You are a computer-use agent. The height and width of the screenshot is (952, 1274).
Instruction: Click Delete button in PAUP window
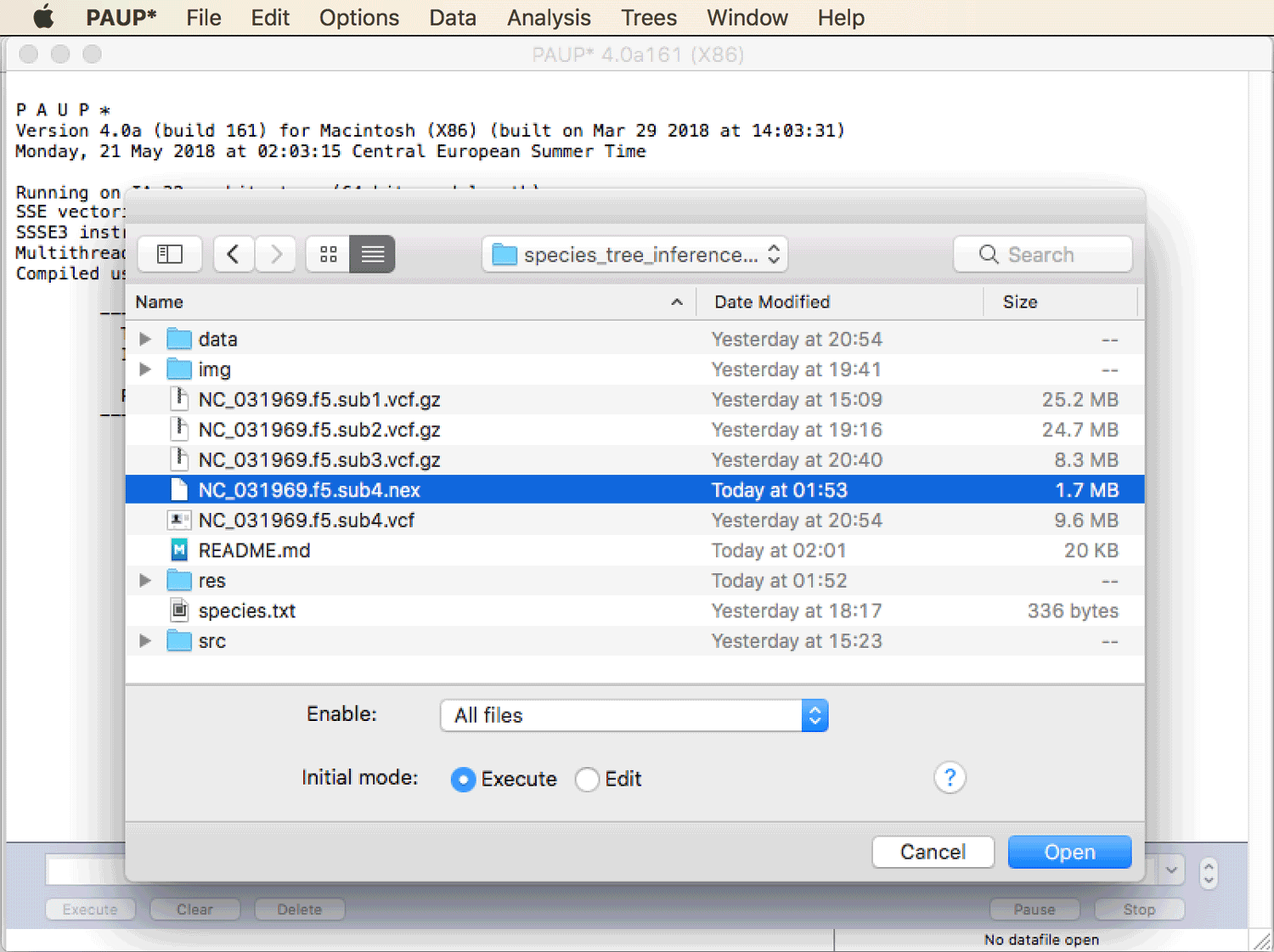pyautogui.click(x=299, y=910)
